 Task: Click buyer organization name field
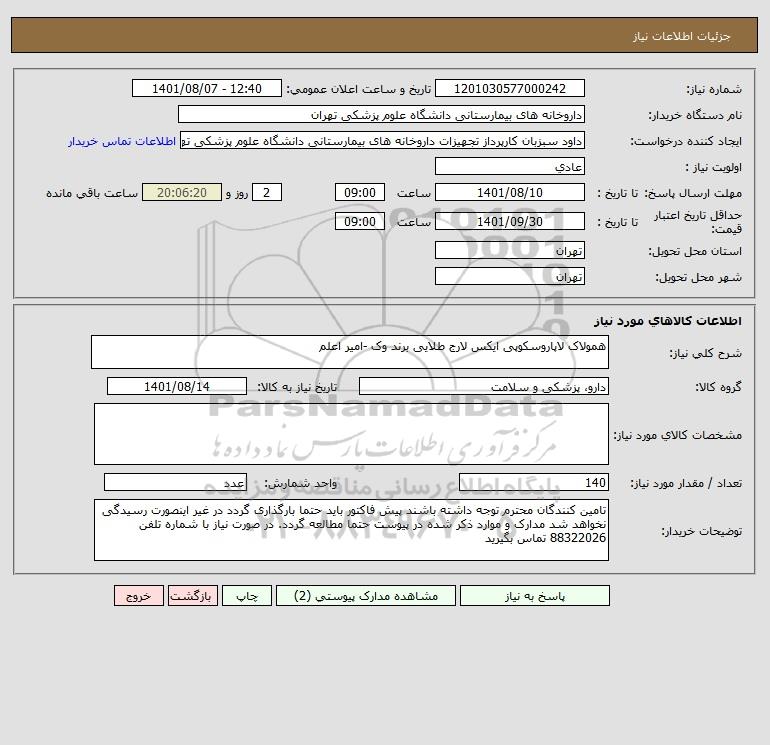click(381, 114)
